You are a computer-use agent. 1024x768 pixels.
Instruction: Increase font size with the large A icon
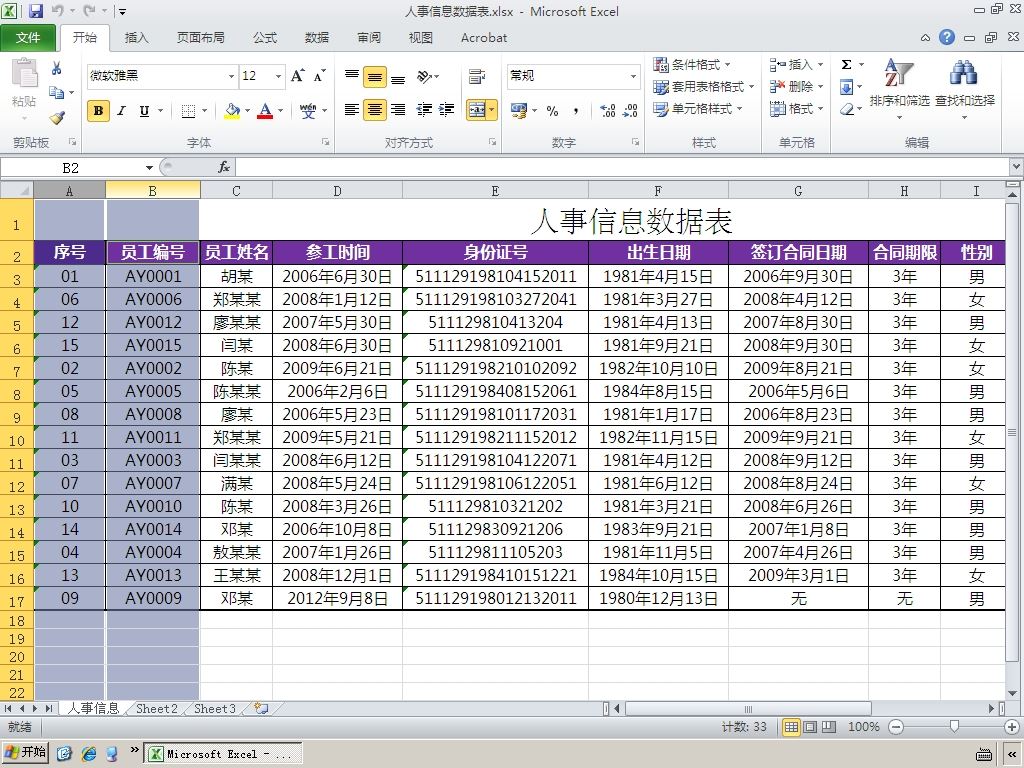pyautogui.click(x=298, y=76)
